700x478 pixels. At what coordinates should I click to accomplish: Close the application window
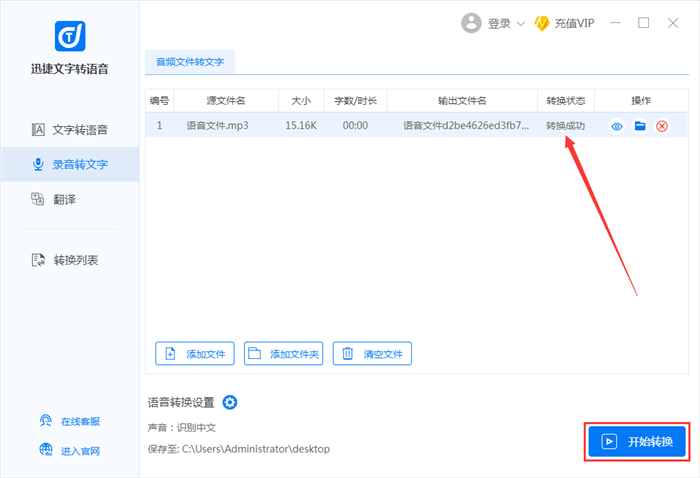[673, 23]
